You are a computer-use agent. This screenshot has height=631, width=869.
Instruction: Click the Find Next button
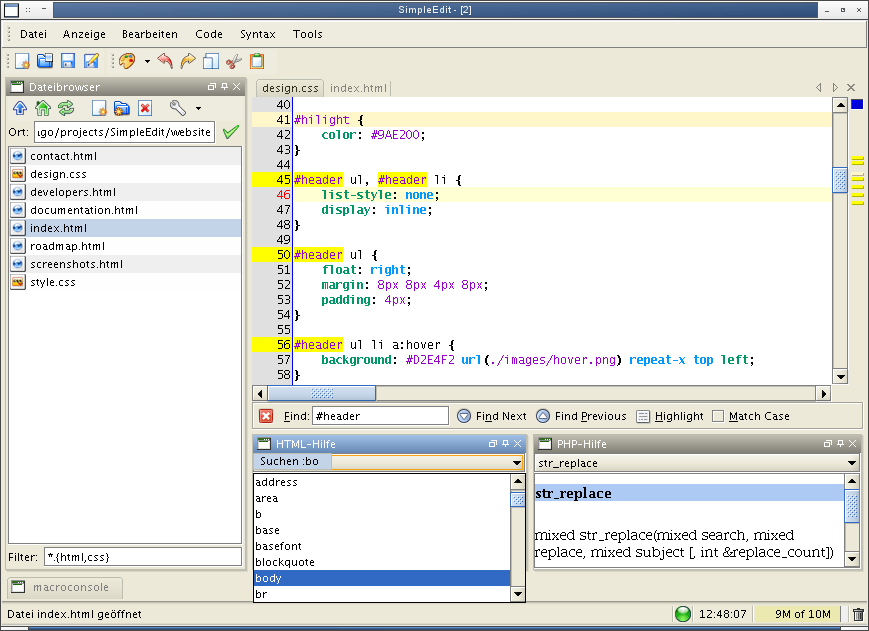click(492, 416)
